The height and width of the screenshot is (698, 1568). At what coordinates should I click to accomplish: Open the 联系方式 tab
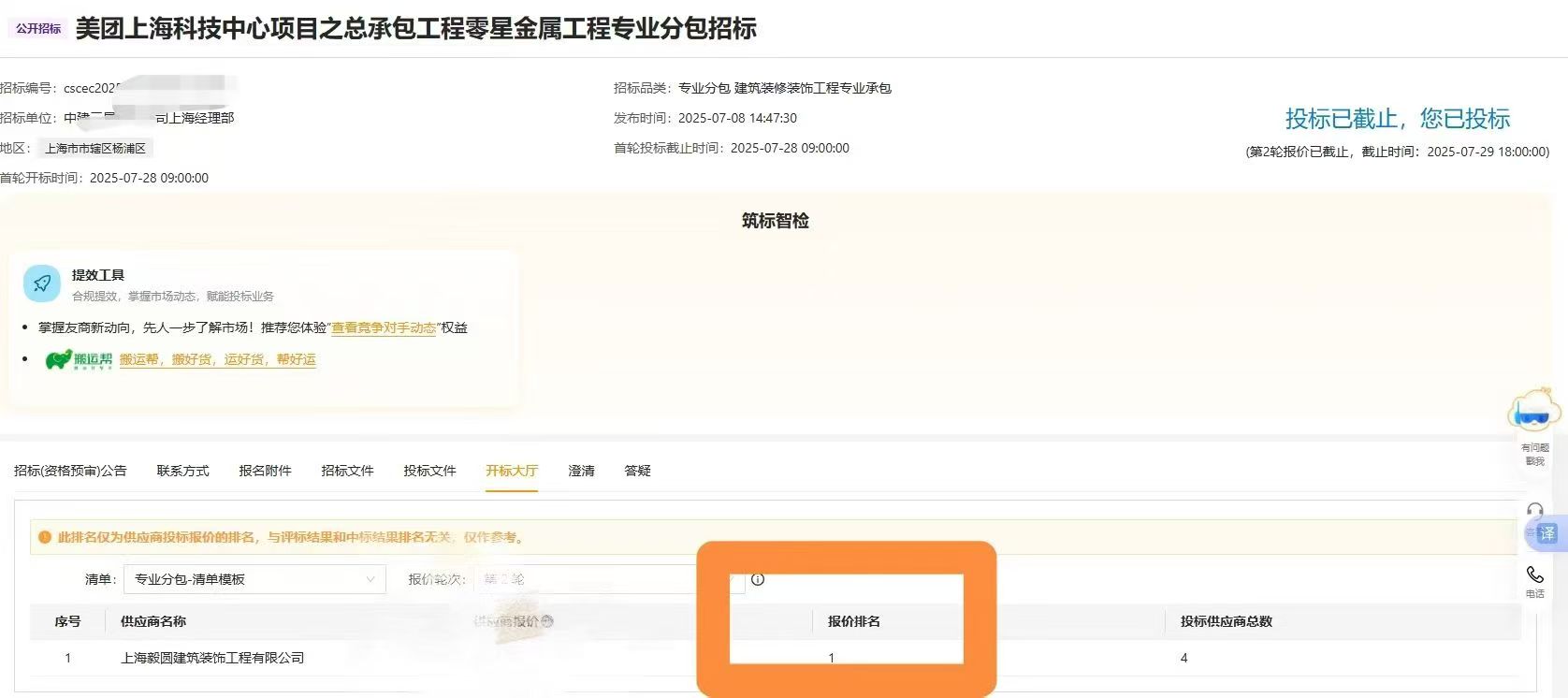point(182,471)
